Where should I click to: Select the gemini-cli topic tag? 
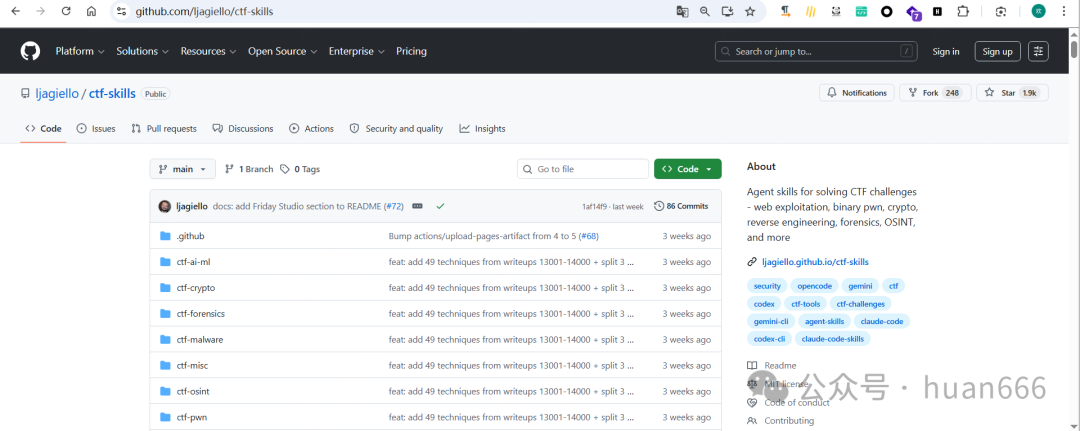pos(771,321)
